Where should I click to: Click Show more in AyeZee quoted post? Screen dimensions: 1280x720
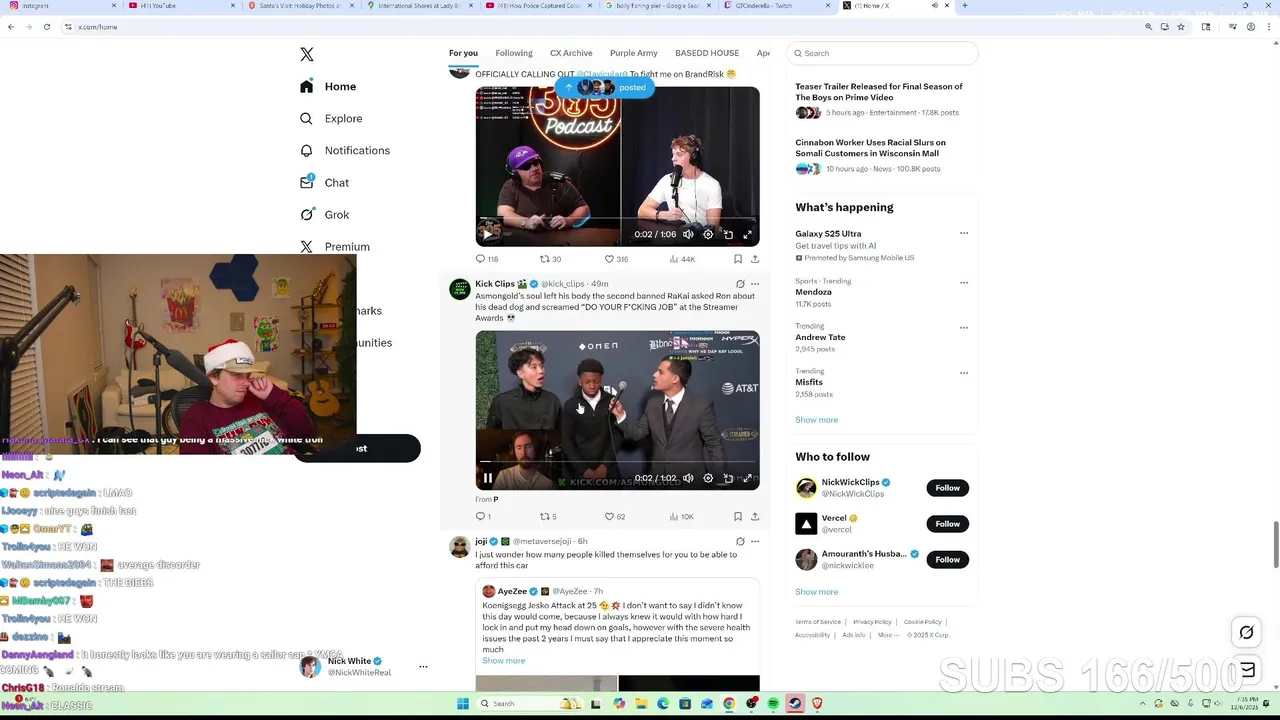[503, 661]
